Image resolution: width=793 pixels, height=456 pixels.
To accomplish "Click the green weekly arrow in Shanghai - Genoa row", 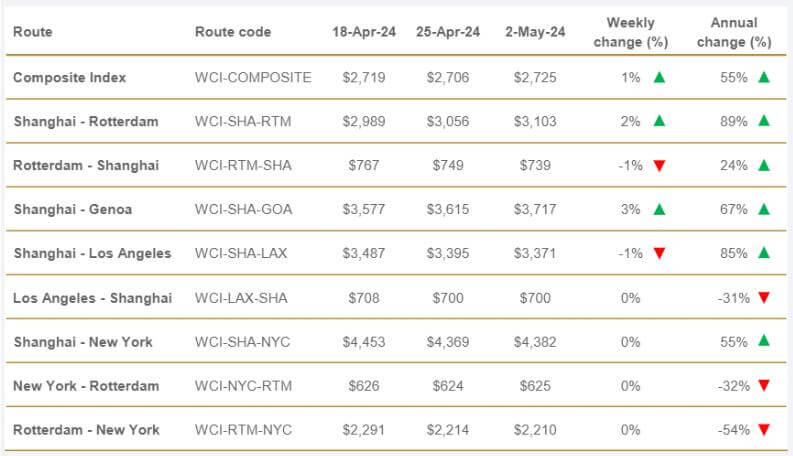I will click(659, 209).
